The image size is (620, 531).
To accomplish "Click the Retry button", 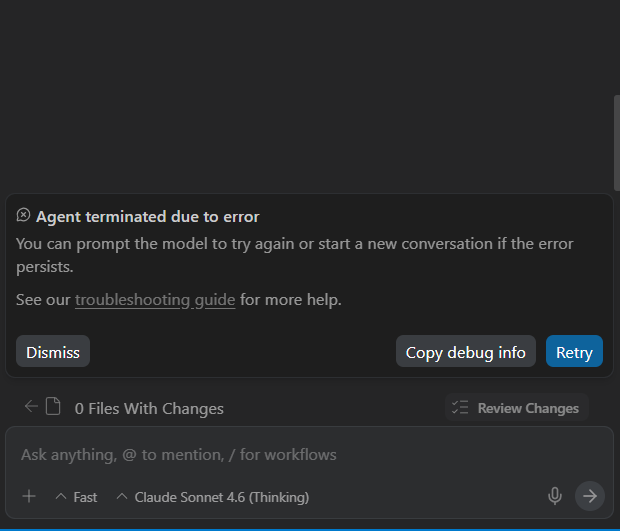I will [574, 351].
